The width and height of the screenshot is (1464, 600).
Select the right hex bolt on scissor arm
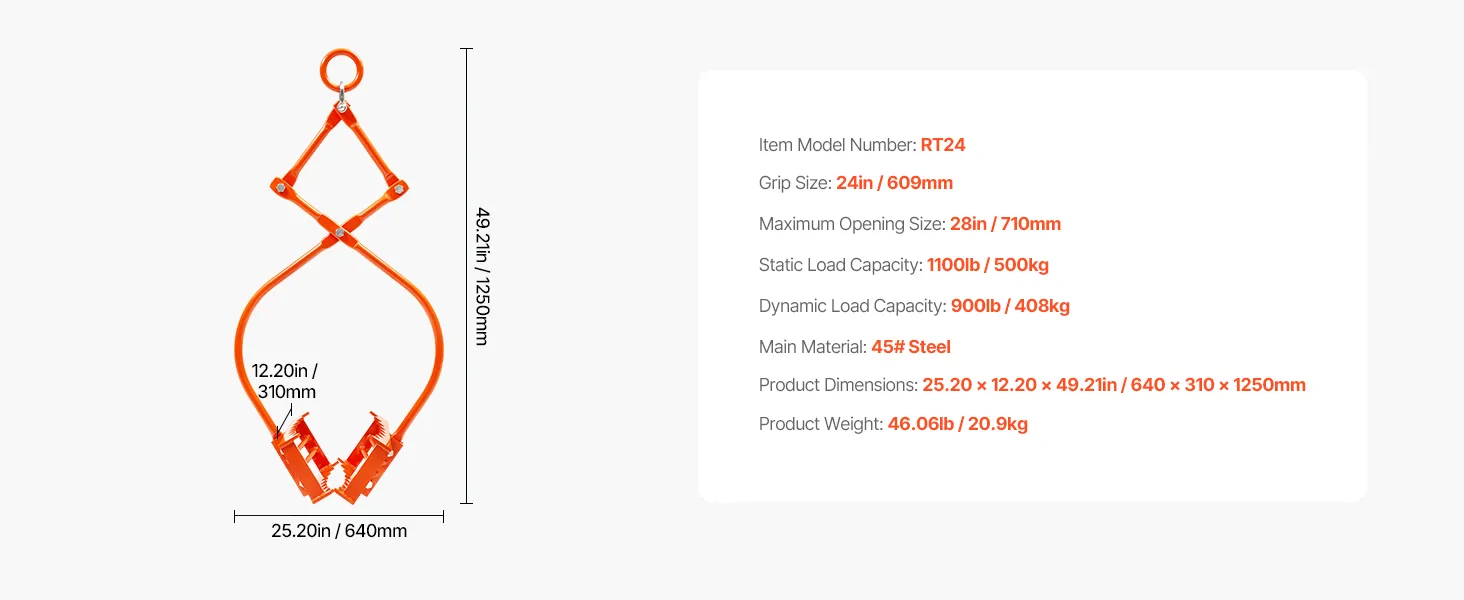point(400,187)
